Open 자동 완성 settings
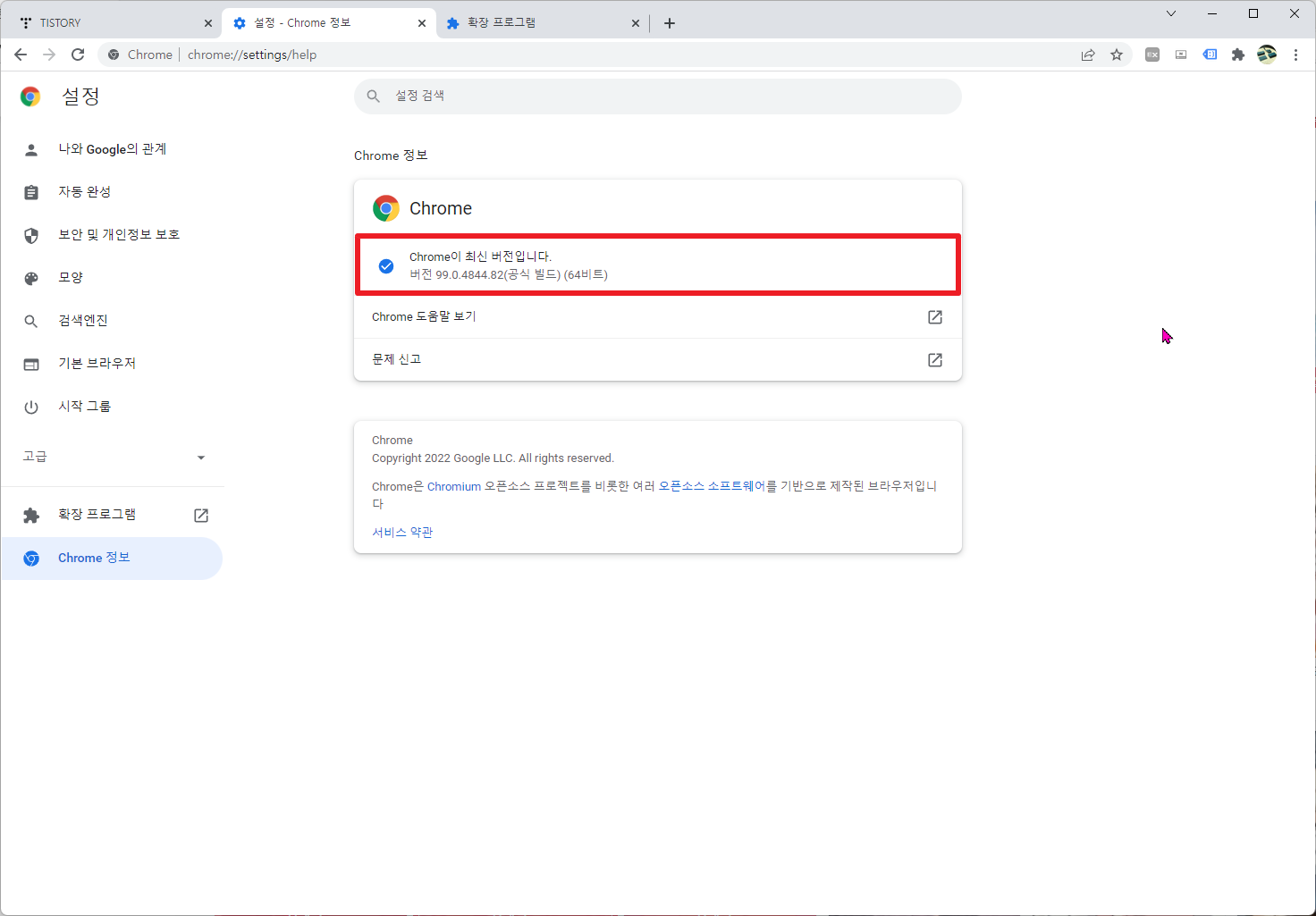The width and height of the screenshot is (1316, 916). 112,192
